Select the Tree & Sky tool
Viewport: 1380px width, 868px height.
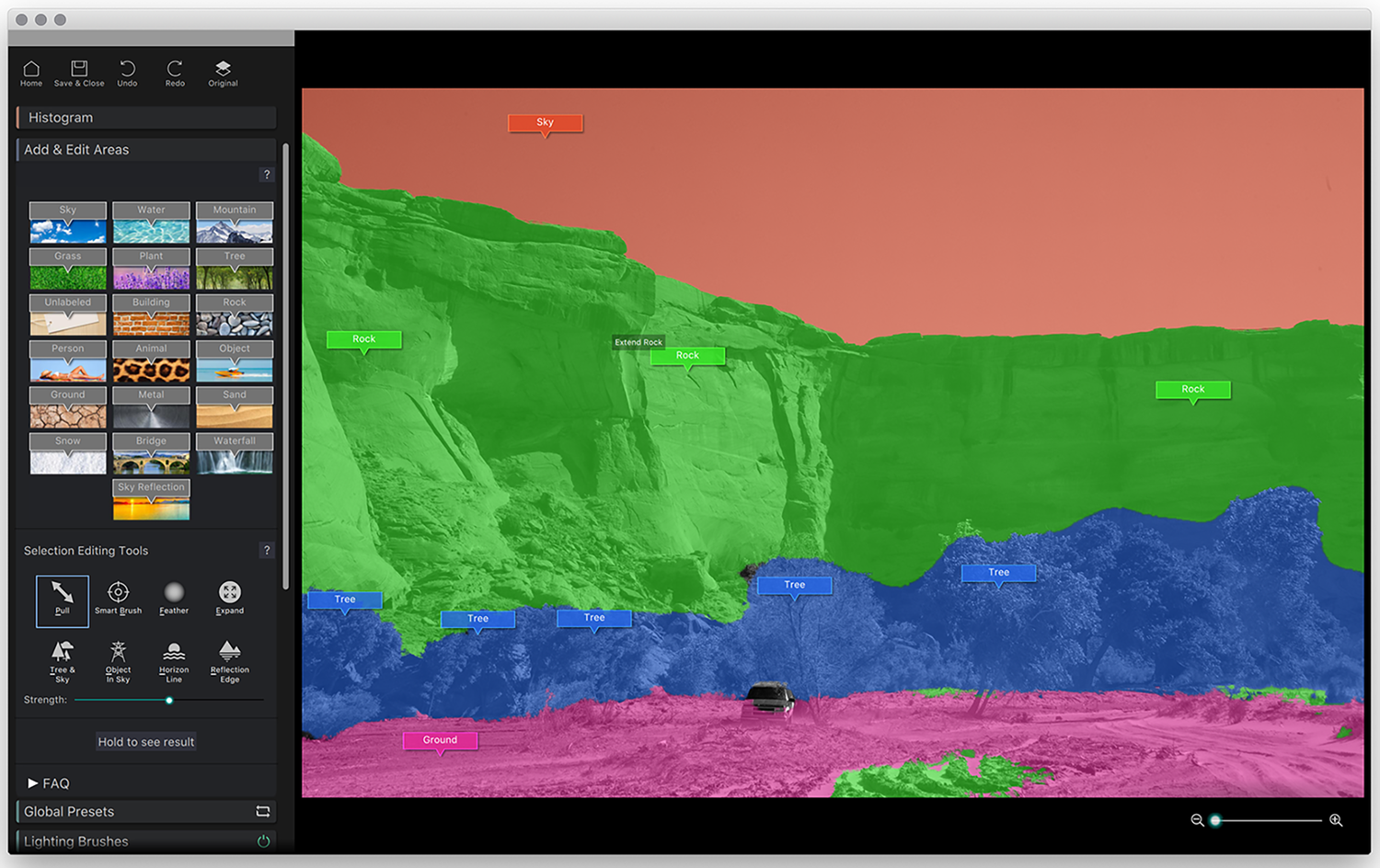click(x=62, y=660)
